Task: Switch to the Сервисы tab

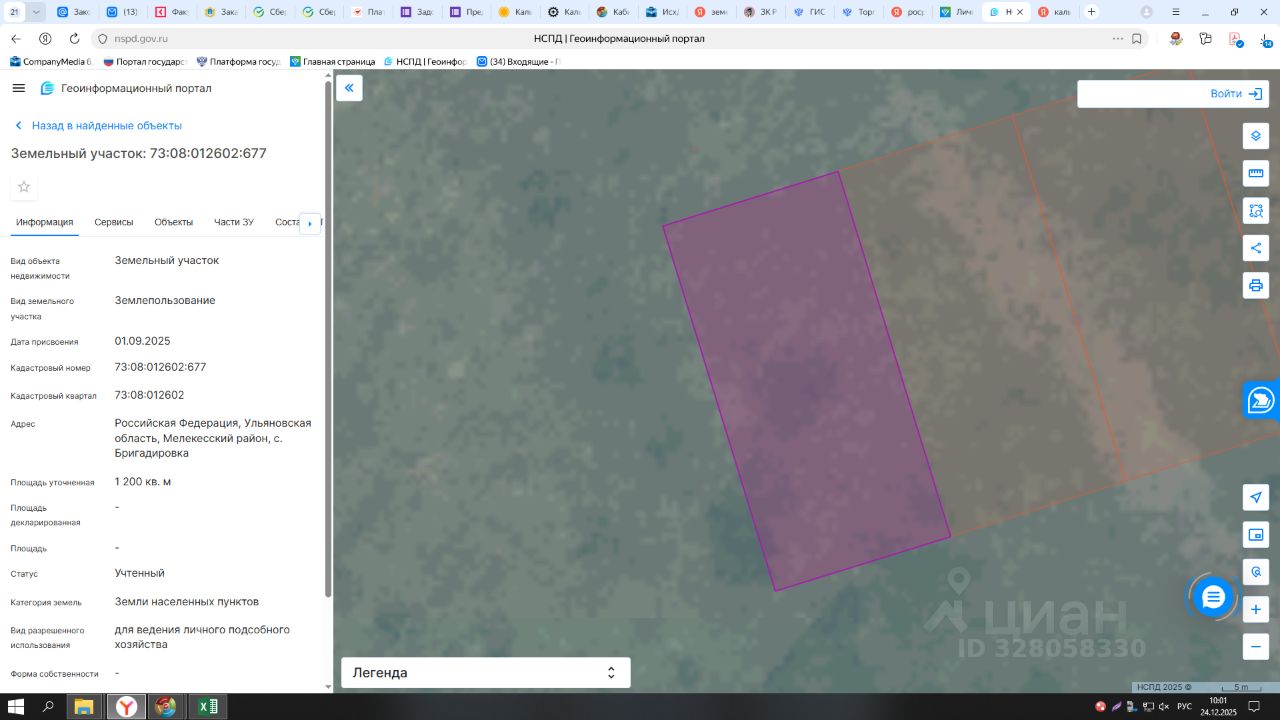Action: point(114,222)
